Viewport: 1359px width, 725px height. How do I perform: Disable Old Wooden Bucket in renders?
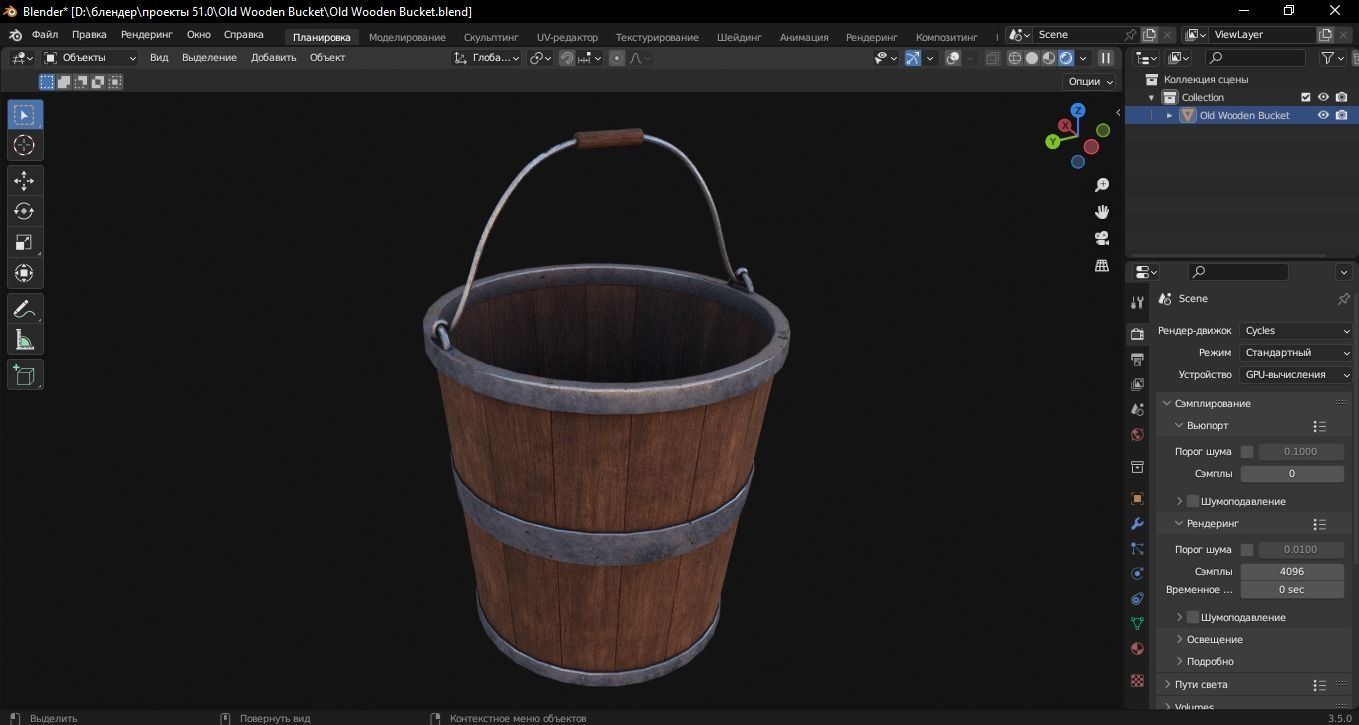click(1341, 115)
